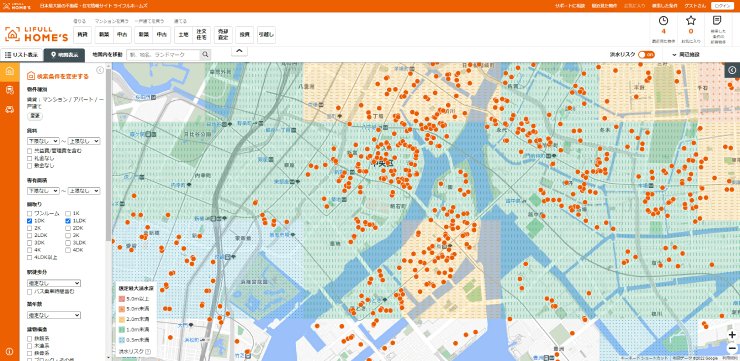Viewport: 740px width, 361px height.
Task: Check the バス乗車時間含む checkbox
Action: (x=30, y=292)
